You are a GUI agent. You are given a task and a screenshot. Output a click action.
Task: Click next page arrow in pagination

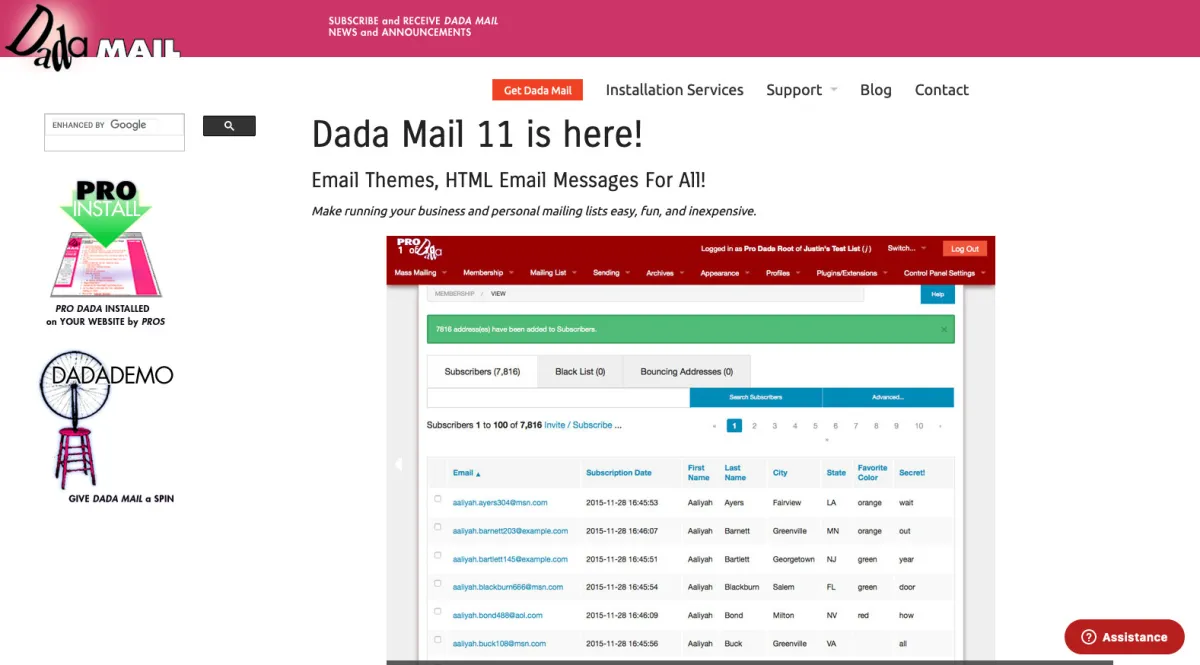click(x=940, y=426)
